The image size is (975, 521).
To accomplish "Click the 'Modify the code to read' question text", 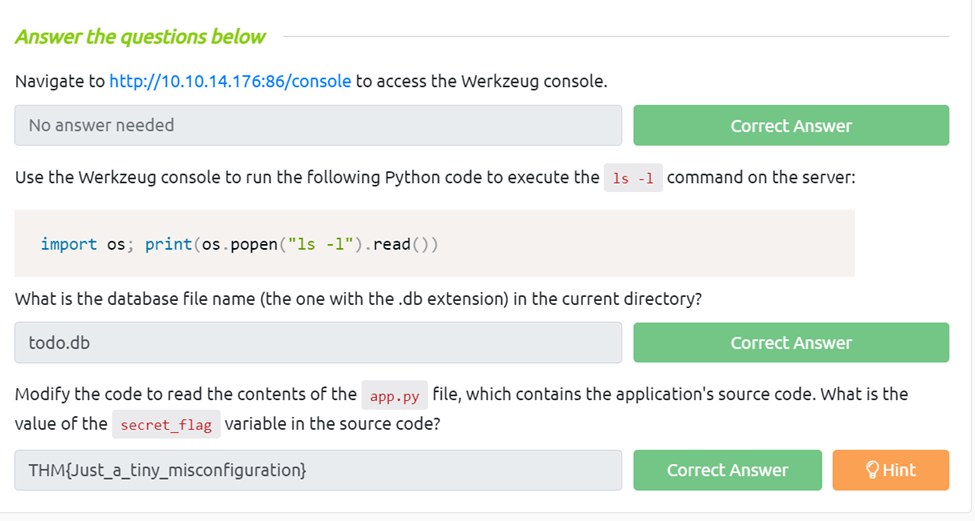I will (185, 394).
